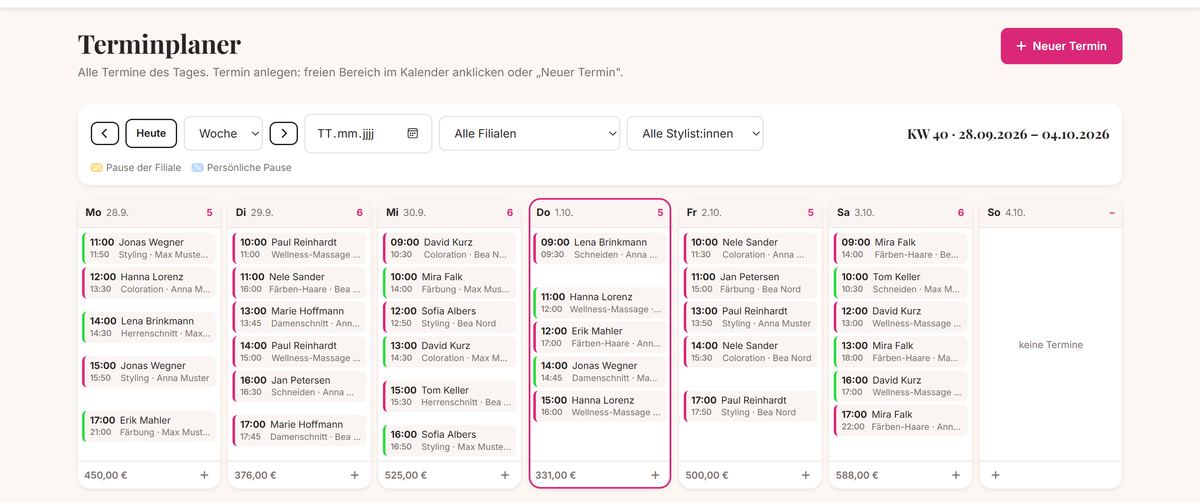Add appointment plus in Thursday footer
The image size is (1200, 502).
click(655, 475)
